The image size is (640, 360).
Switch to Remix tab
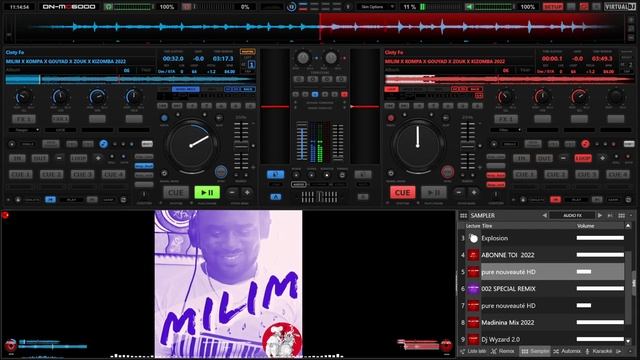(503, 351)
